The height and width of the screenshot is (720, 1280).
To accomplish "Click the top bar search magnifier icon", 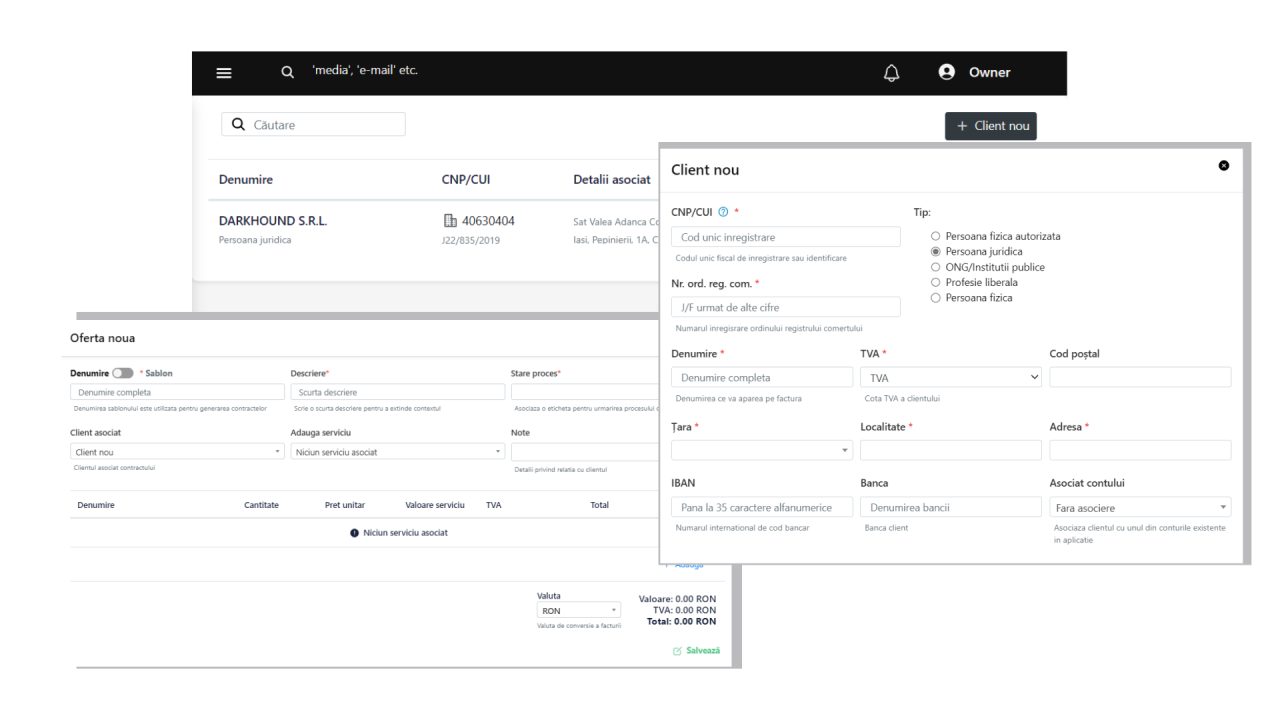I will (x=287, y=72).
